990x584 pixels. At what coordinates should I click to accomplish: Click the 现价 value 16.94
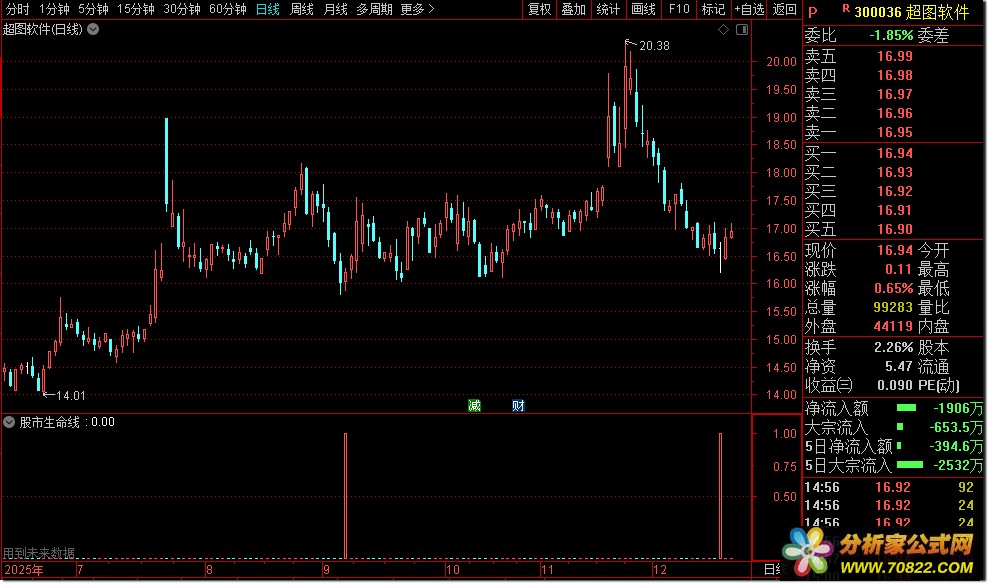coord(895,251)
